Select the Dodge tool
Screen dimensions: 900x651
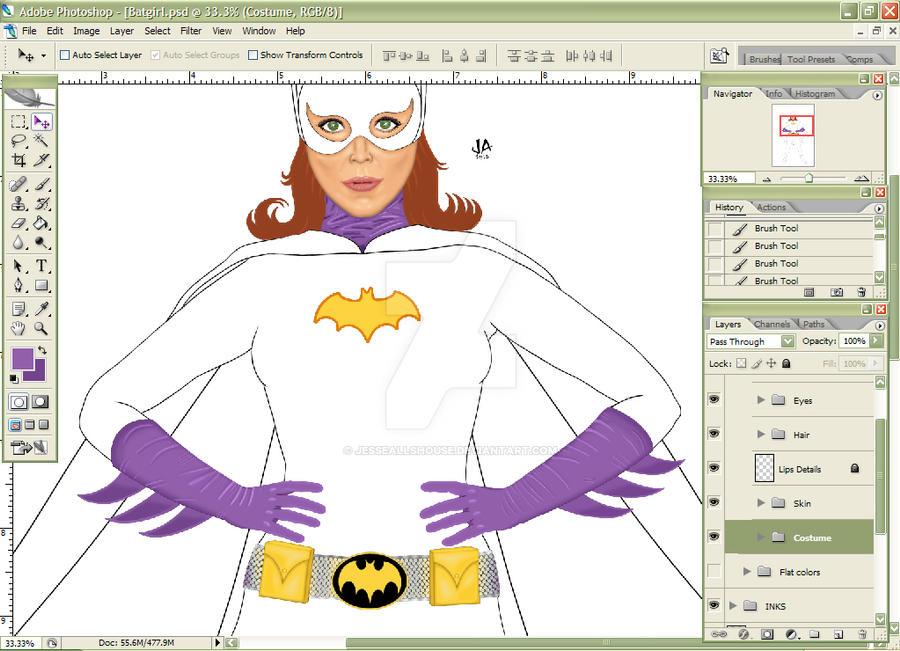(41, 242)
